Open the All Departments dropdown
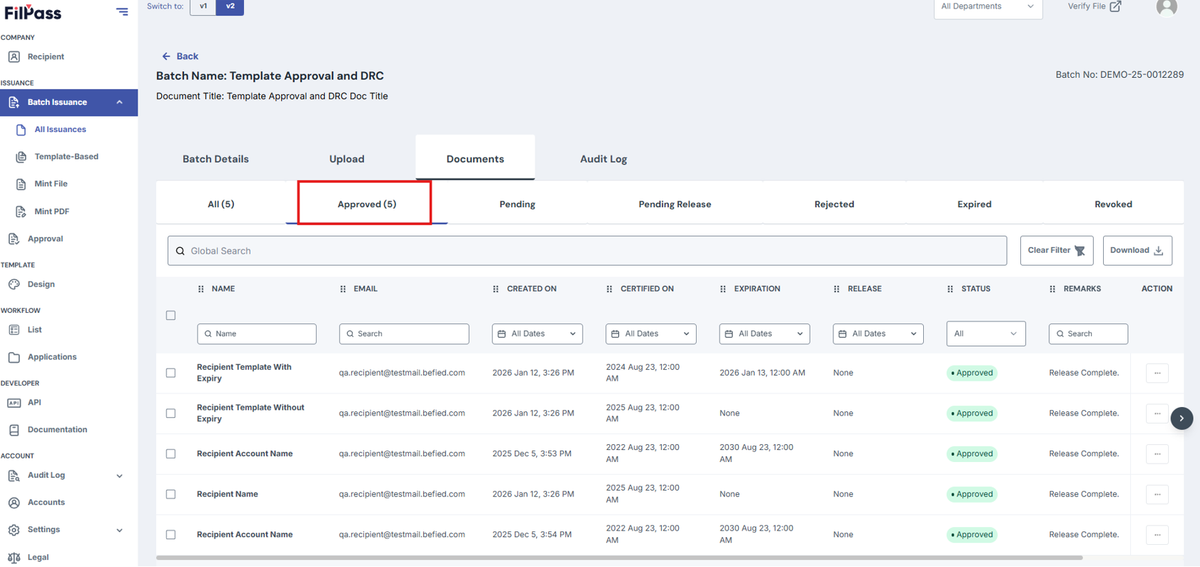Image resolution: width=1200 pixels, height=567 pixels. (x=988, y=7)
